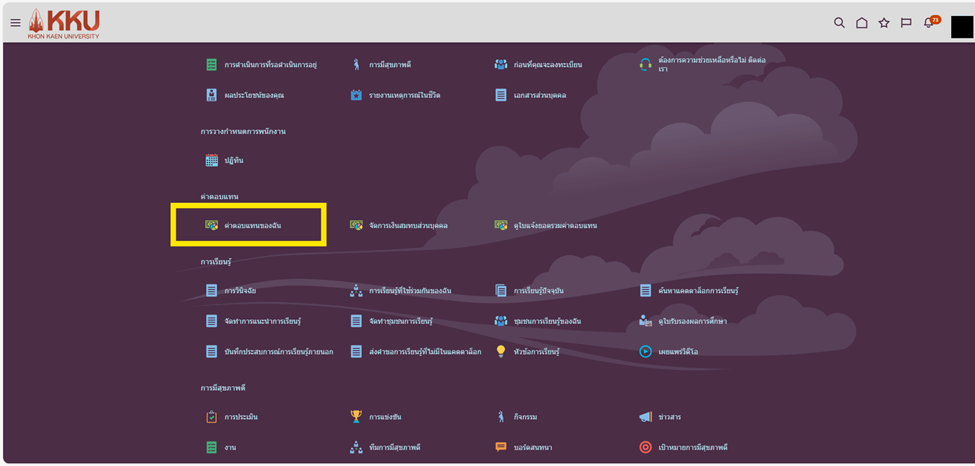Select เอกสารส่วนบุคคล document records

pyautogui.click(x=539, y=95)
